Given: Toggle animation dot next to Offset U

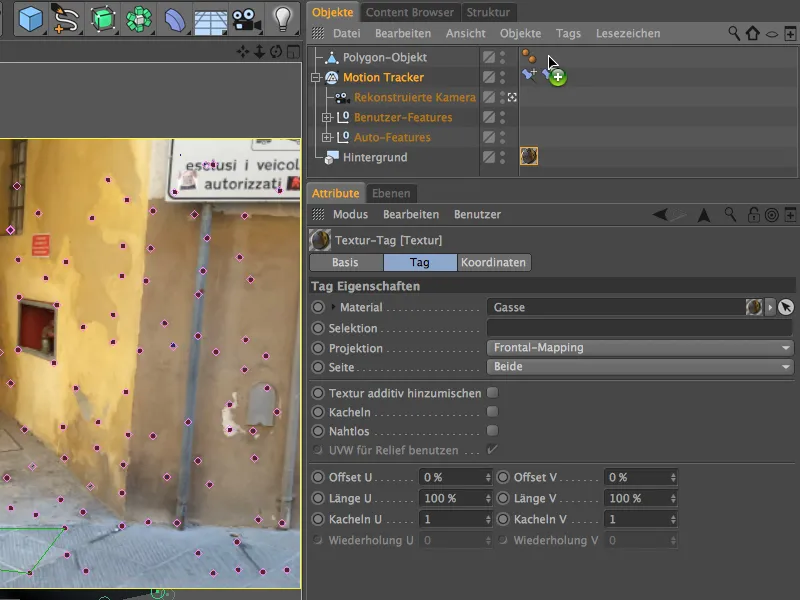Looking at the screenshot, I should 318,477.
